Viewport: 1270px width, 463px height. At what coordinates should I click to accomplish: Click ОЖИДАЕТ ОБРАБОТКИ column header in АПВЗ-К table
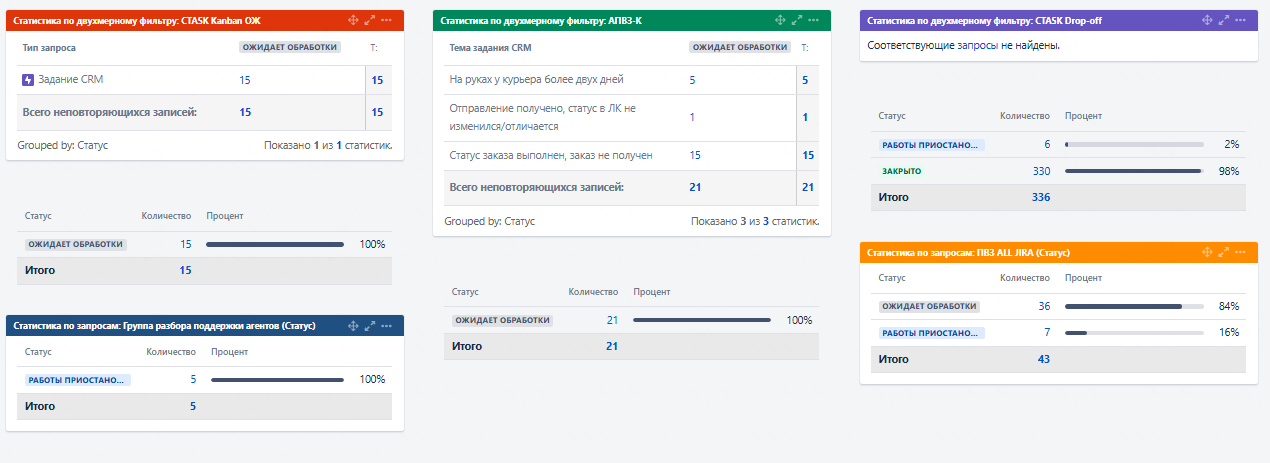[740, 47]
